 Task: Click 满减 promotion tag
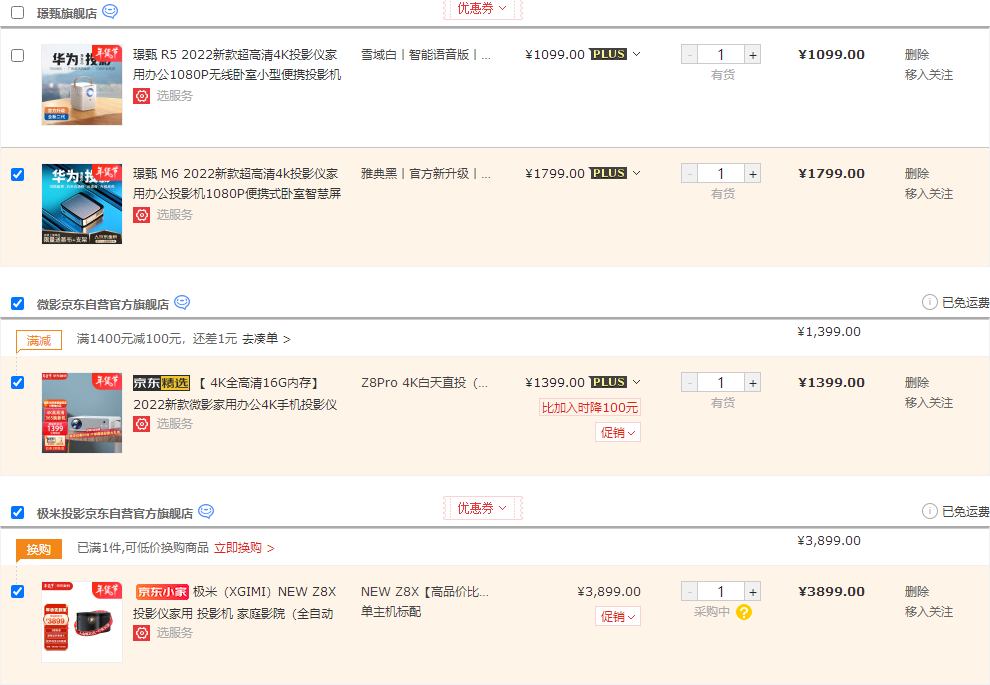39,341
